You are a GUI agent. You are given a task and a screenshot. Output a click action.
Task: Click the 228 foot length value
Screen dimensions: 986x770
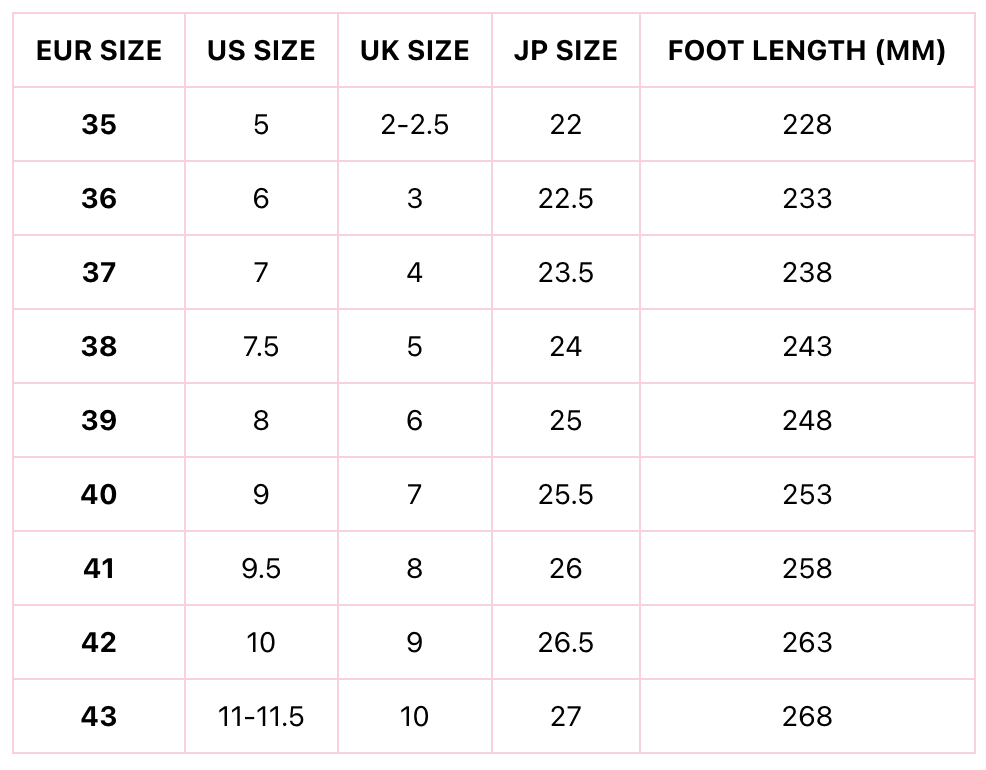pos(806,125)
